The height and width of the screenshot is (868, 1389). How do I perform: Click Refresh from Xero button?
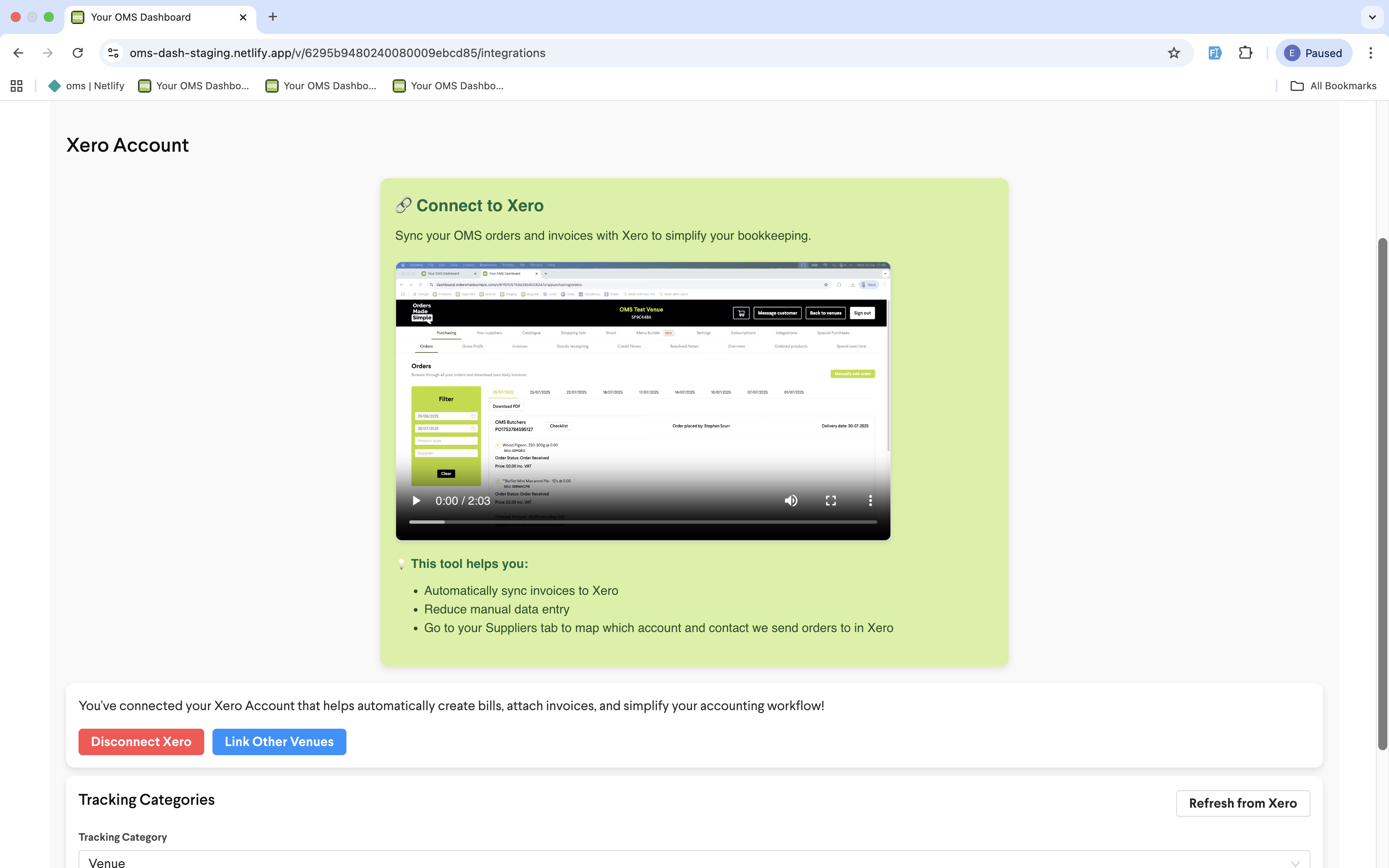click(x=1243, y=803)
